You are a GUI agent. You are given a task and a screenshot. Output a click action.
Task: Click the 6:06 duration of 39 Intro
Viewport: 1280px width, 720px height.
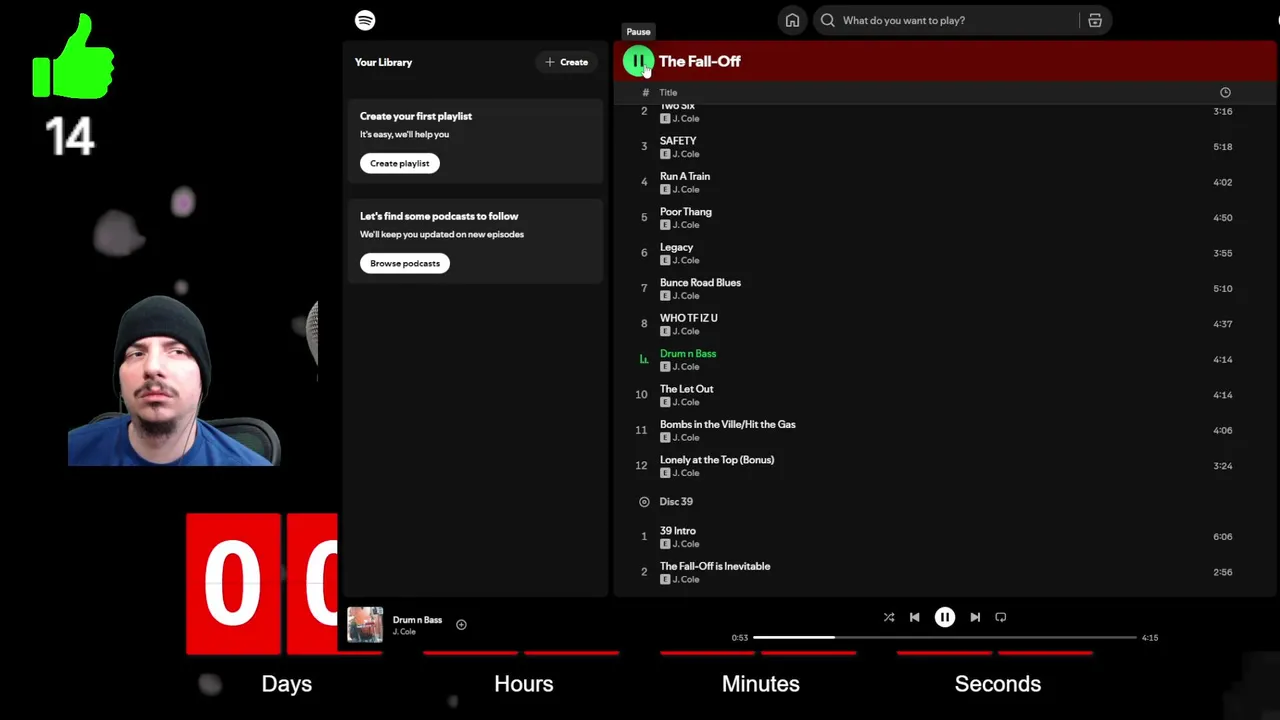click(1222, 537)
